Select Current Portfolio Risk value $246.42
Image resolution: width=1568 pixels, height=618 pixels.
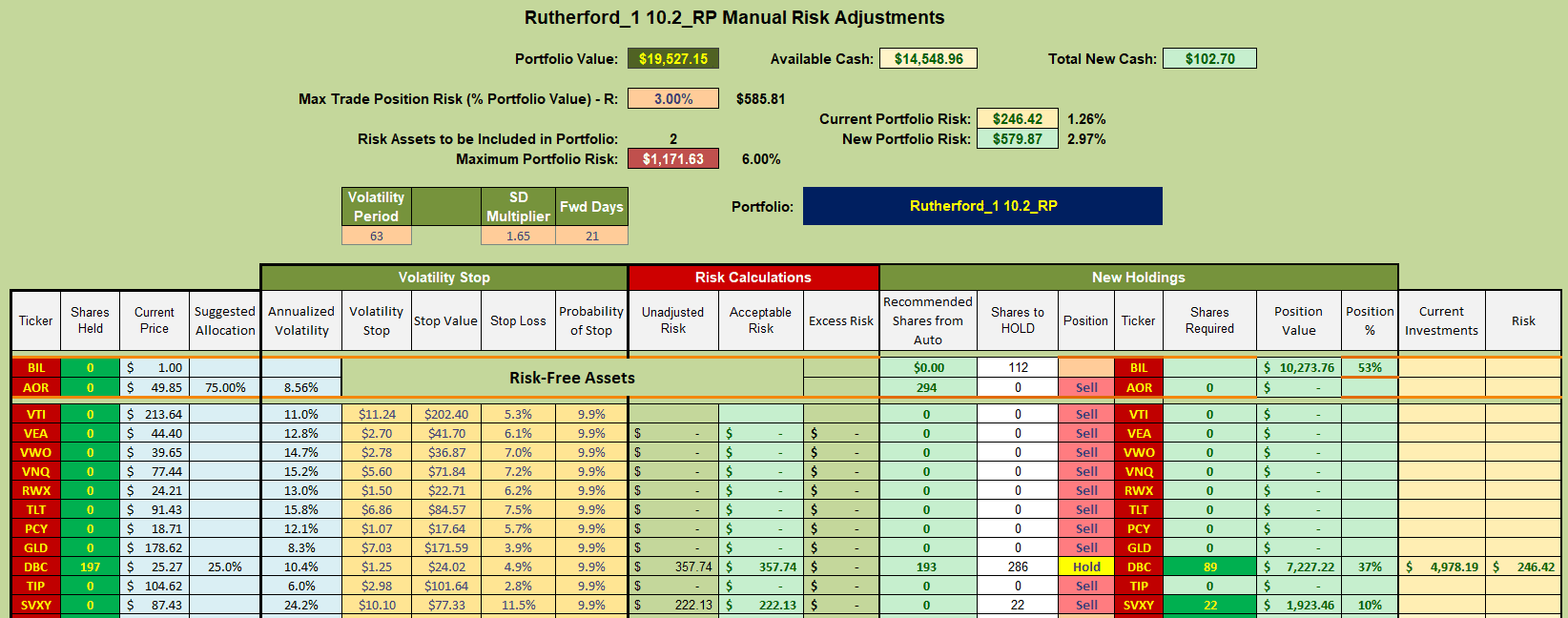1018,119
